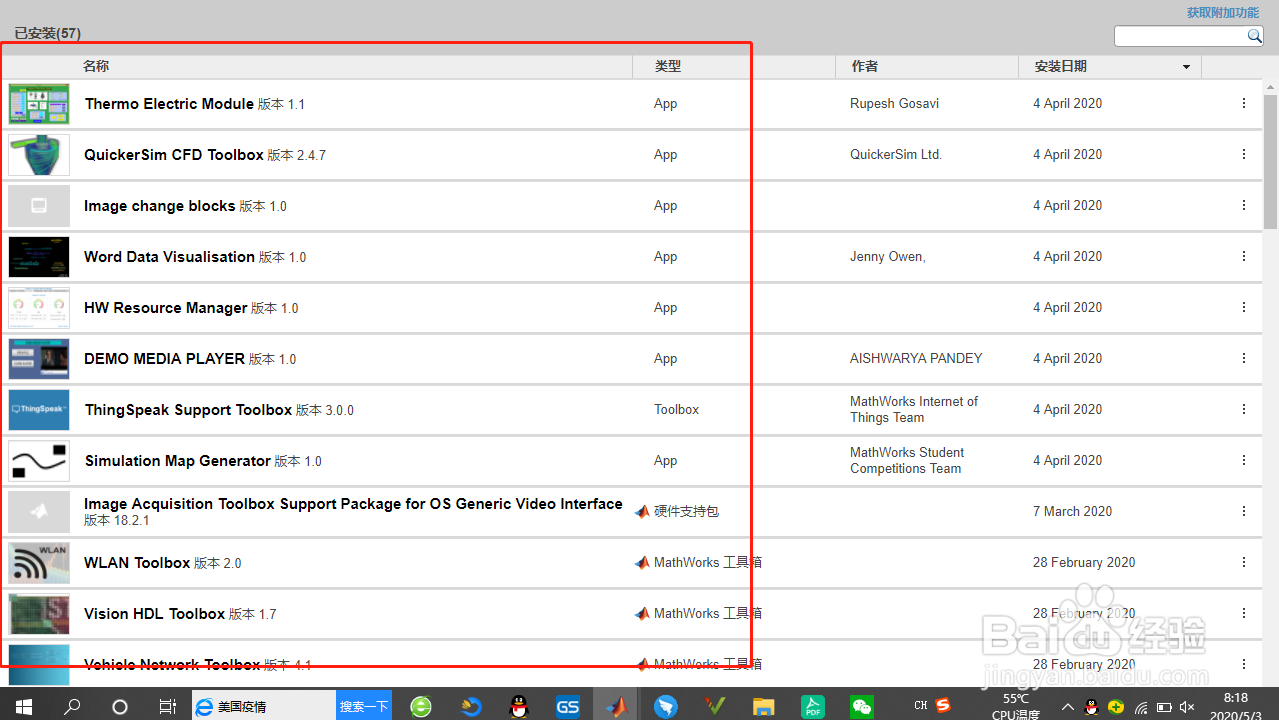Select the HW Resource Manager name
Viewport: 1279px width, 720px height.
click(165, 308)
